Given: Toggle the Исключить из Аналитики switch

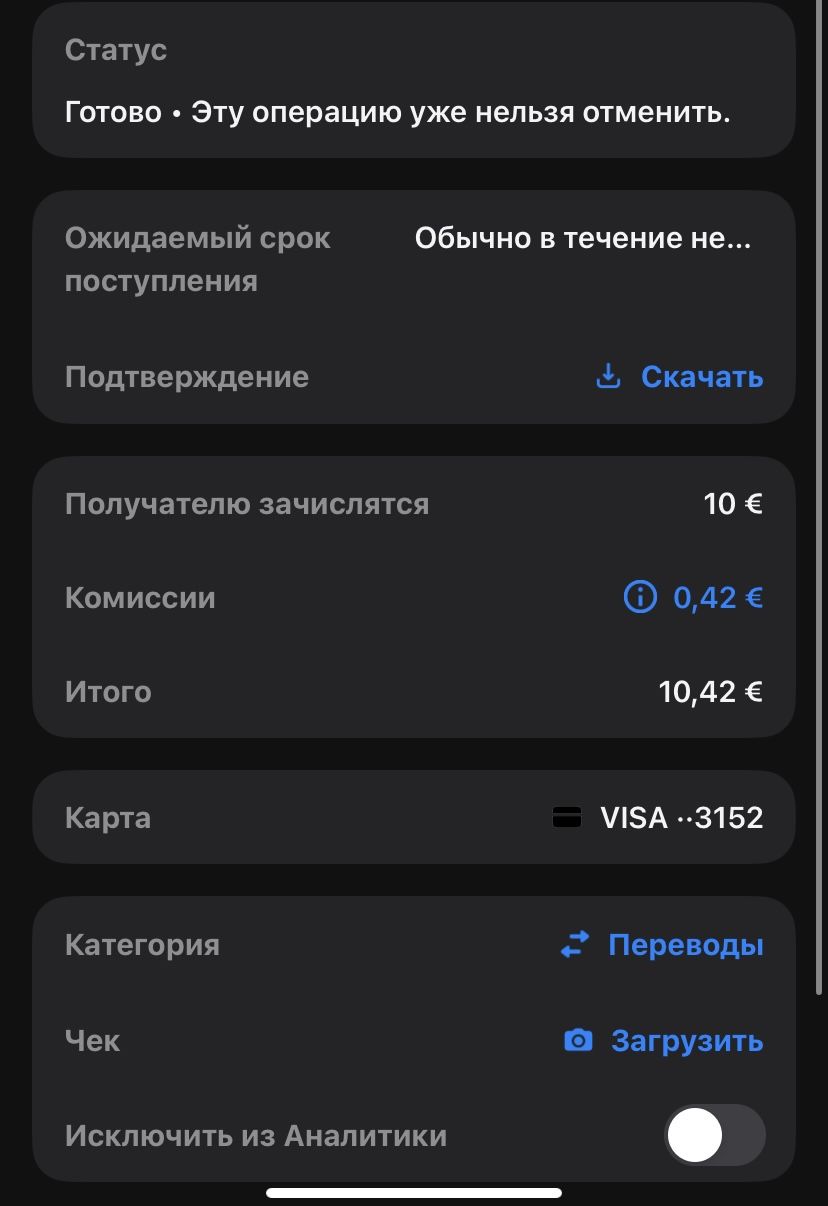Looking at the screenshot, I should click(x=714, y=1136).
